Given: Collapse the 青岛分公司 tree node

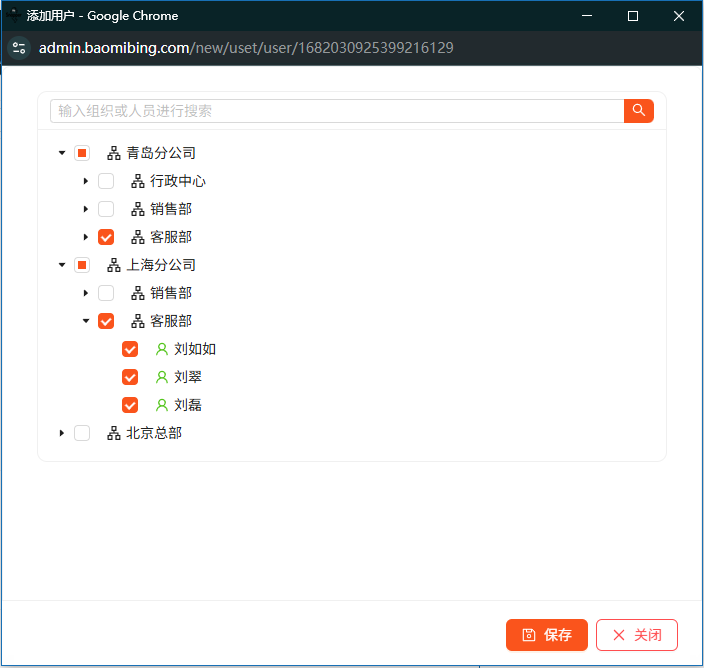Looking at the screenshot, I should point(62,153).
